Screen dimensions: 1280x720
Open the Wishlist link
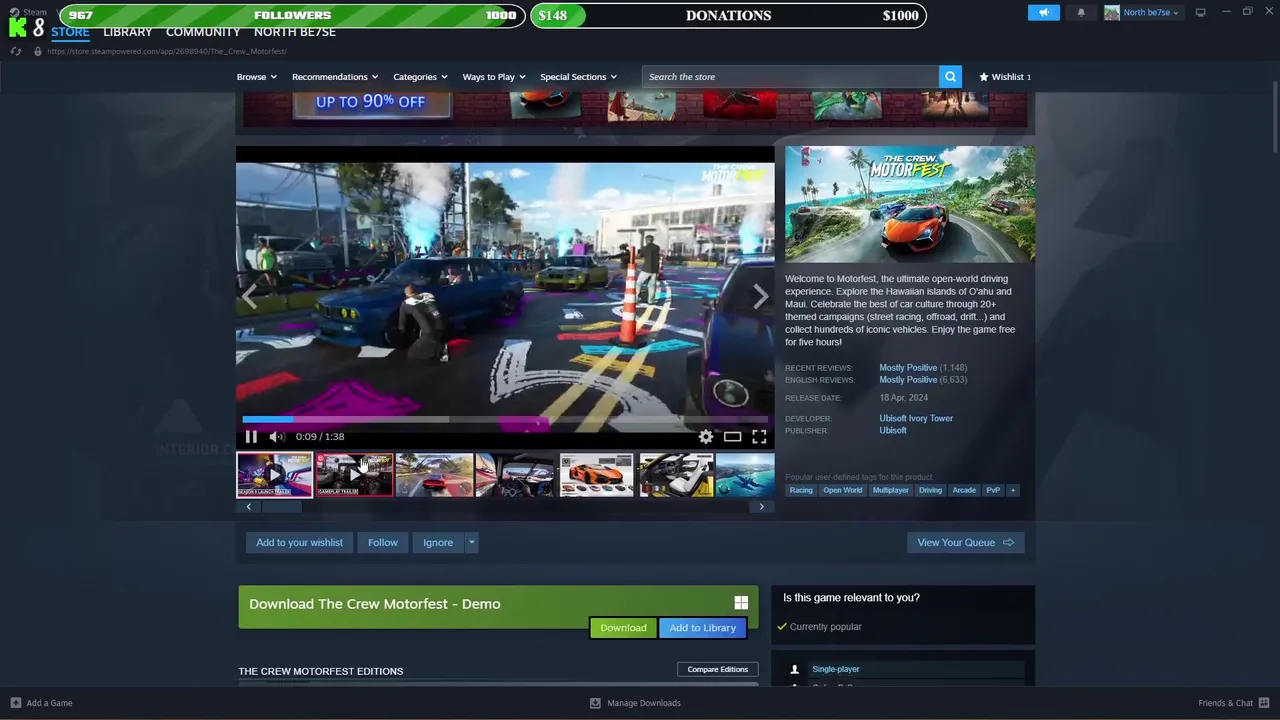pyautogui.click(x=1005, y=77)
